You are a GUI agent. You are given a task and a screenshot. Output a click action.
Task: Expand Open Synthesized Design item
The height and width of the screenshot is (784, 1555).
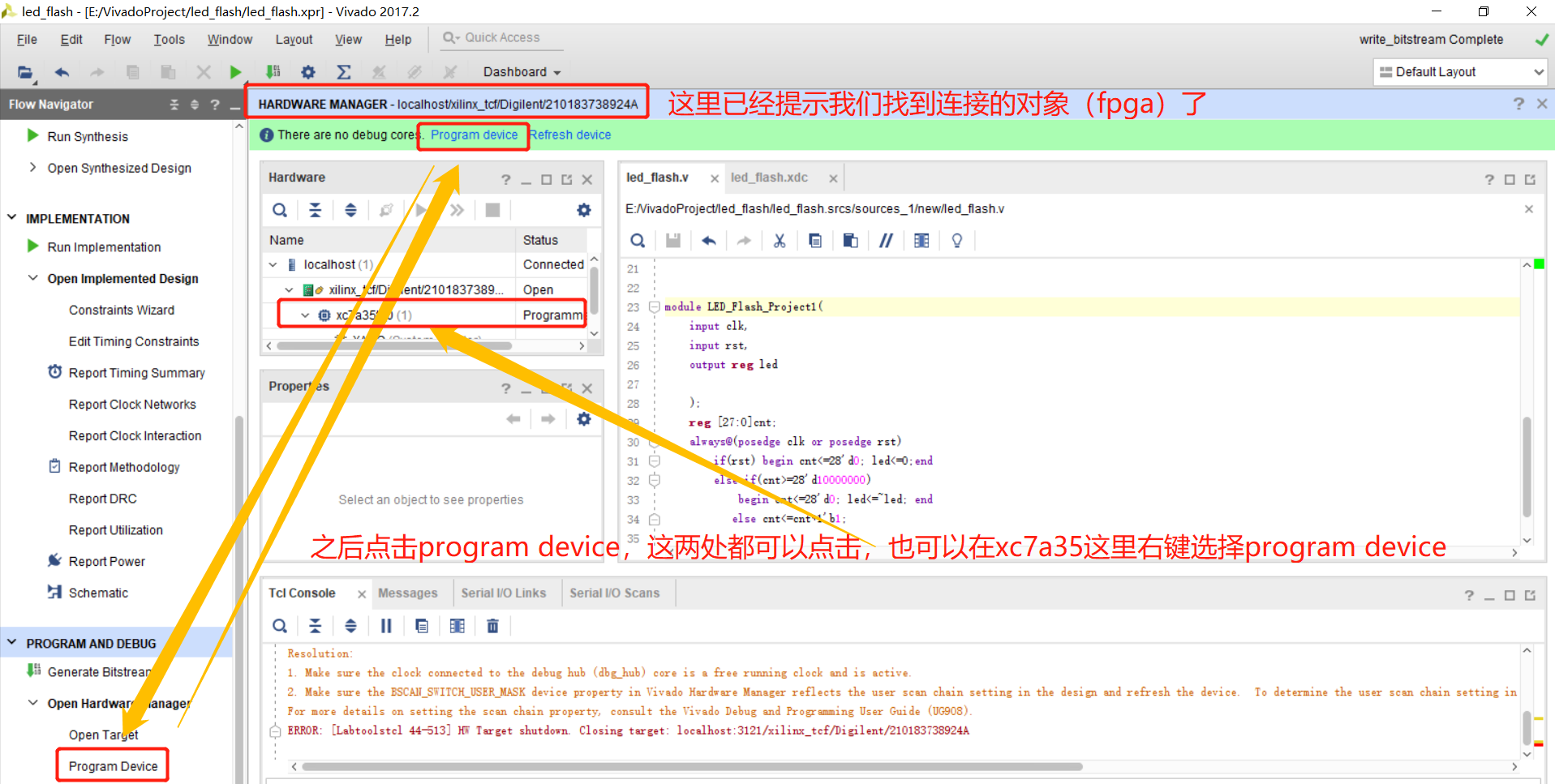pos(32,168)
